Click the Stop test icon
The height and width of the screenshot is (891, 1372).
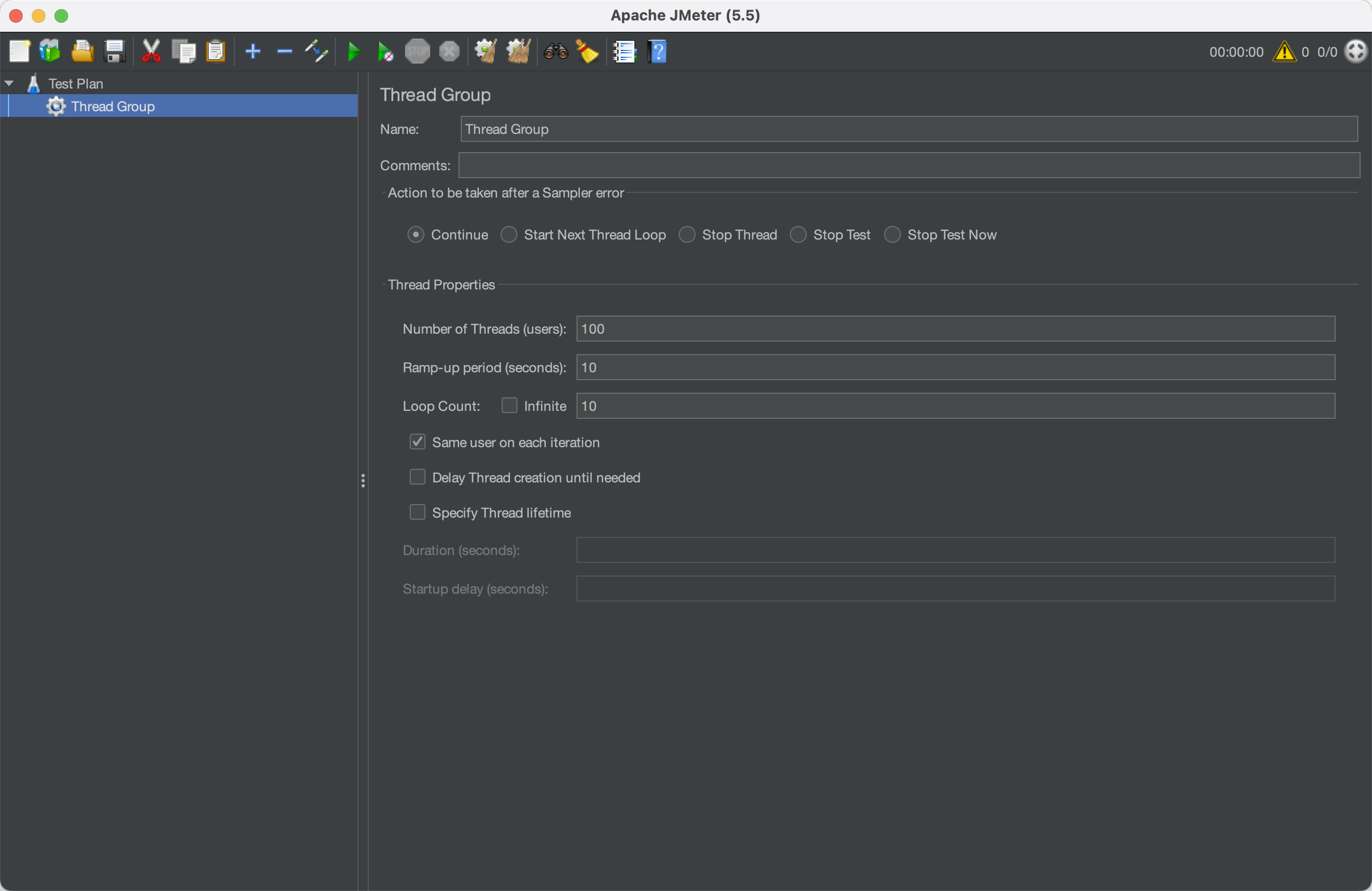pyautogui.click(x=418, y=51)
